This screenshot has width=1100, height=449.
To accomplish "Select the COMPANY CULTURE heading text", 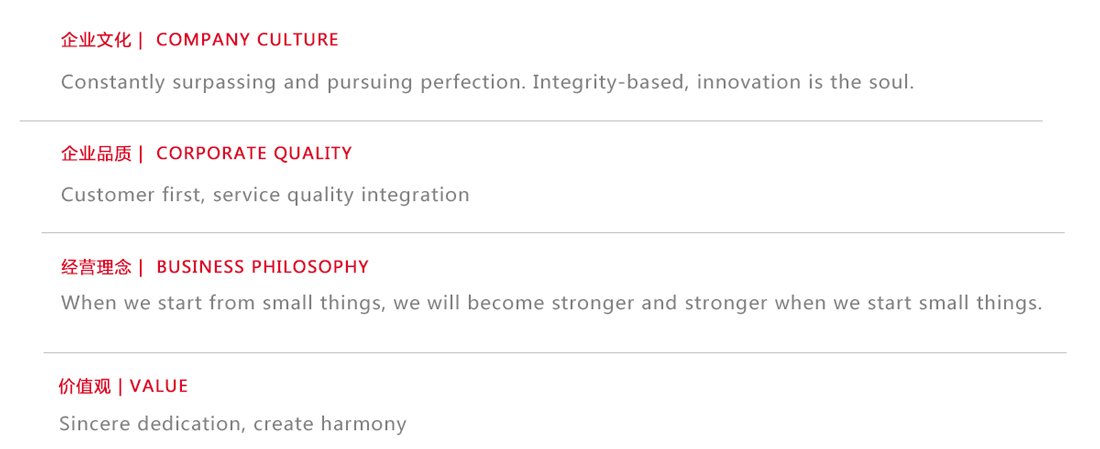I will (247, 40).
